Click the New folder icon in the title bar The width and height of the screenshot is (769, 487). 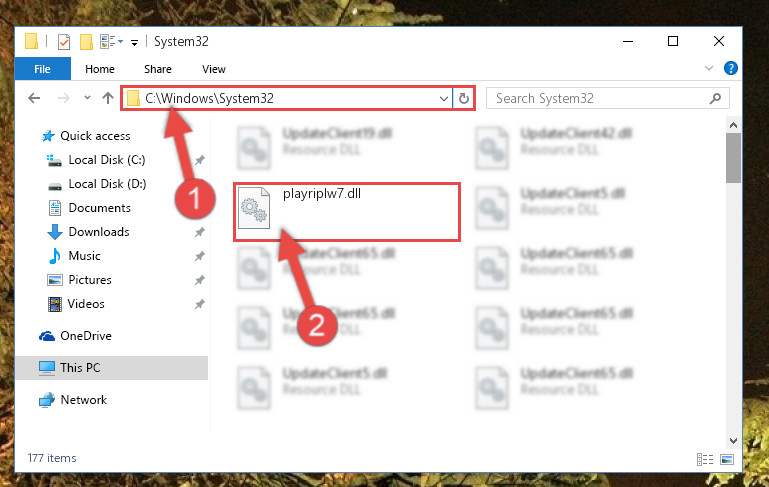[x=86, y=42]
